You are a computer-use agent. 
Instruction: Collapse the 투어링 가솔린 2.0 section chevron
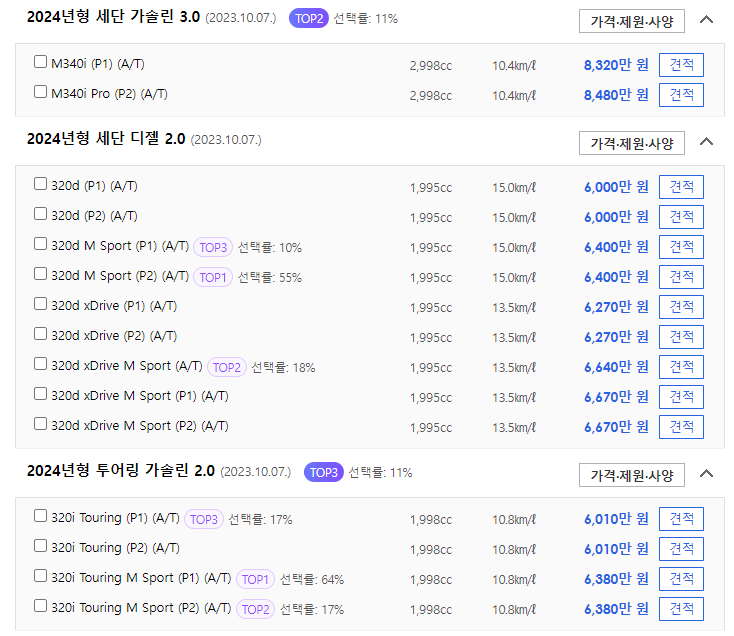(706, 474)
